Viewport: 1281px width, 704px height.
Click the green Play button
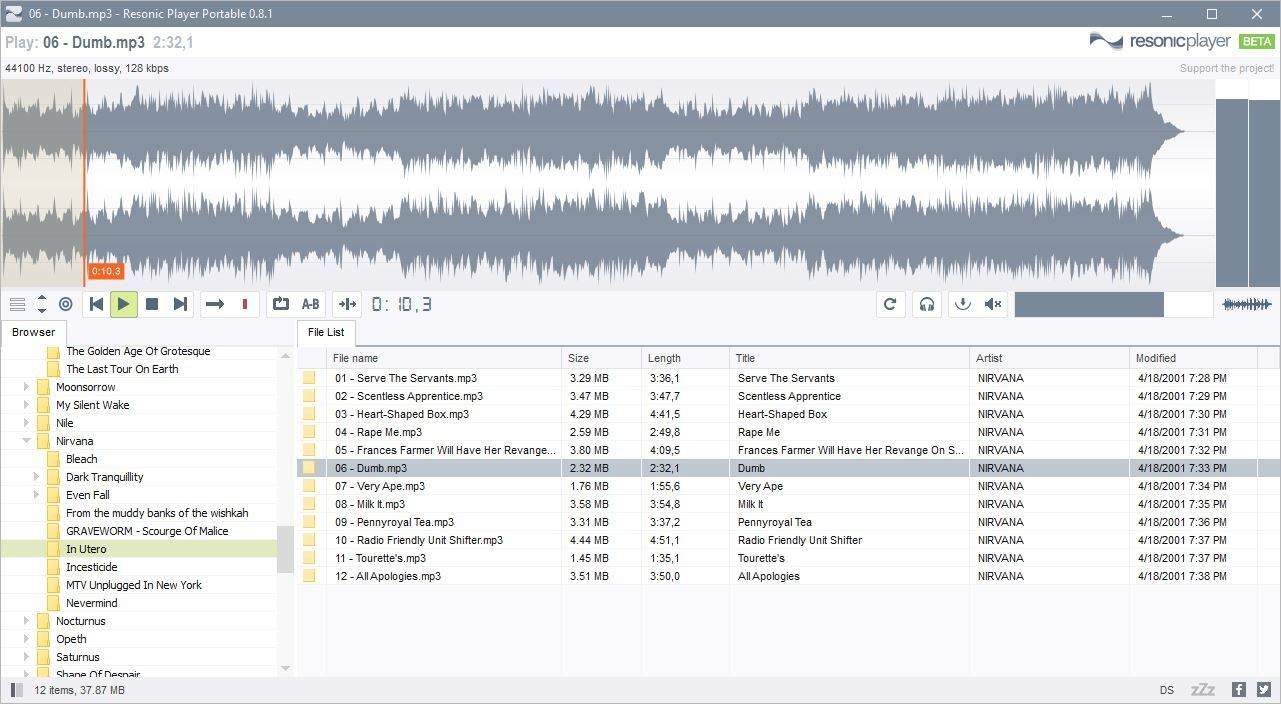pos(124,304)
